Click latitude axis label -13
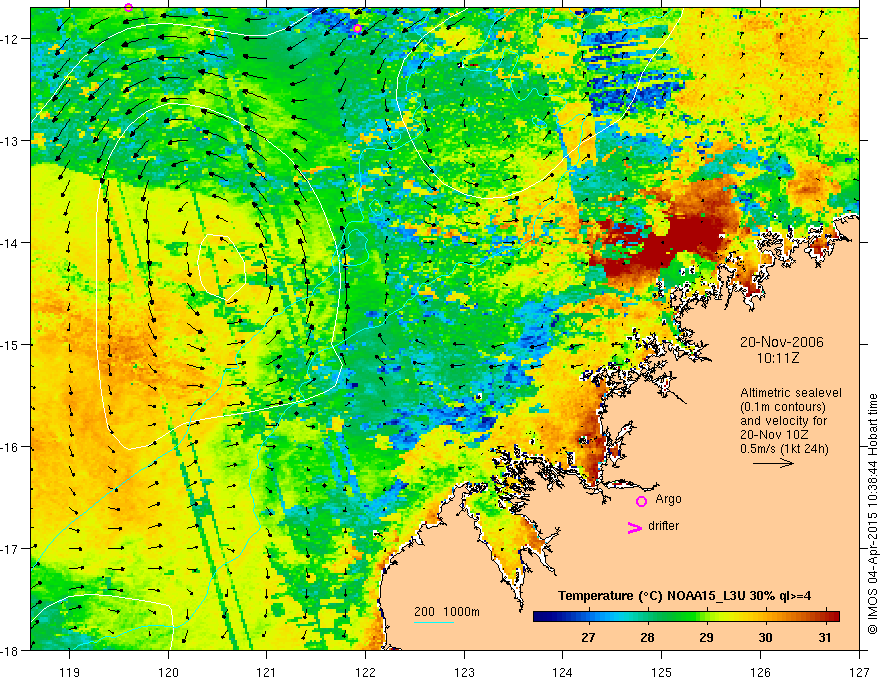The height and width of the screenshot is (680, 880). pos(11,141)
